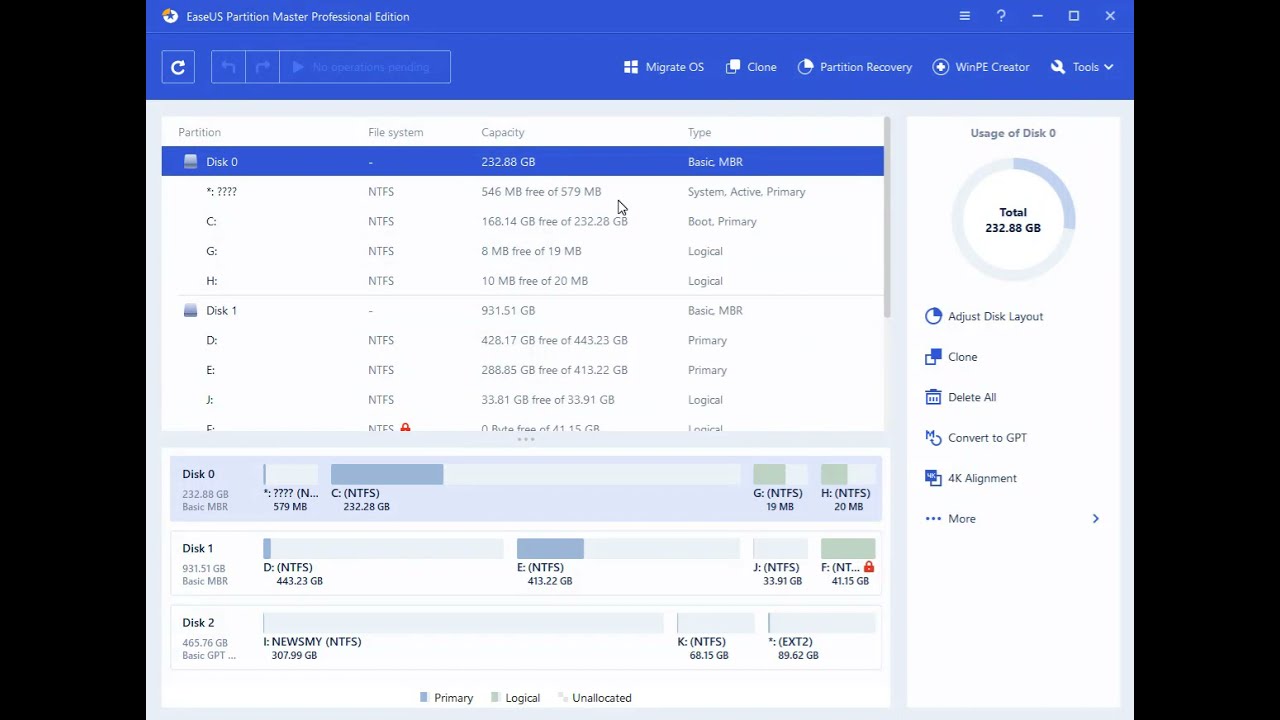Click the red lock icon in list row F:
This screenshot has height=720, width=1280.
click(x=405, y=428)
